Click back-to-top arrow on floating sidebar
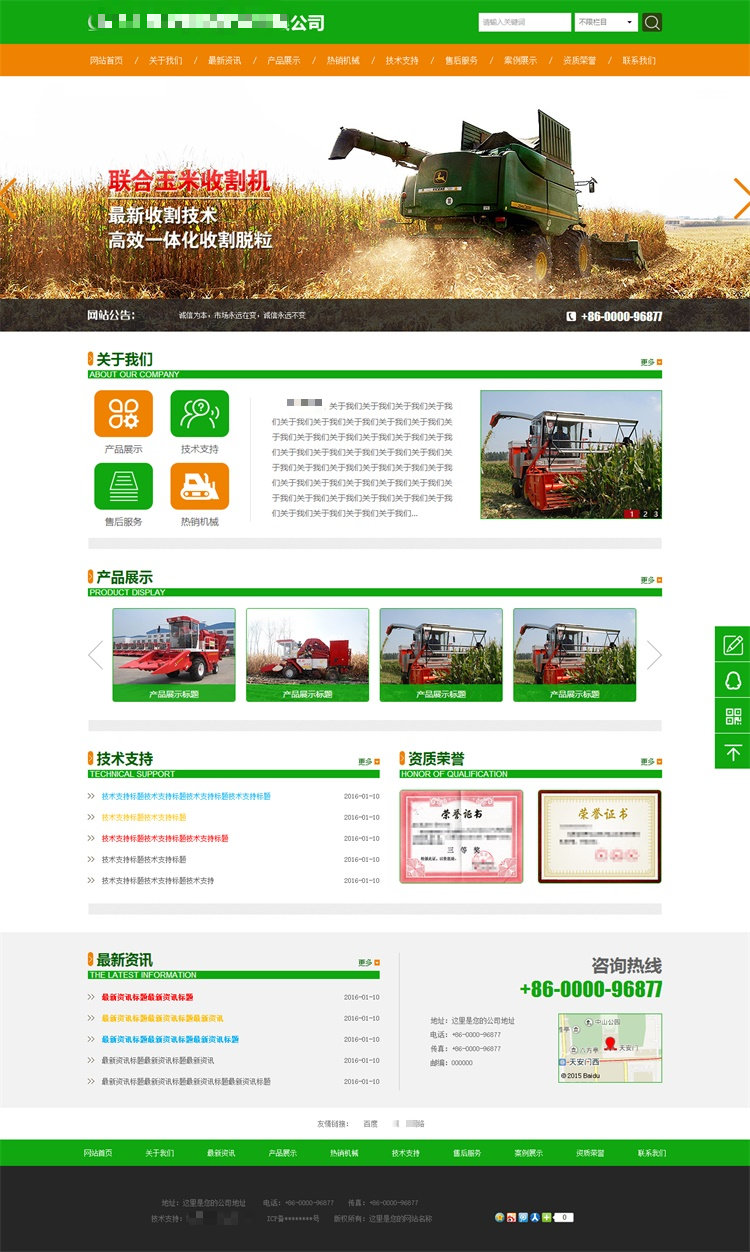Viewport: 750px width, 1252px height. [x=732, y=752]
